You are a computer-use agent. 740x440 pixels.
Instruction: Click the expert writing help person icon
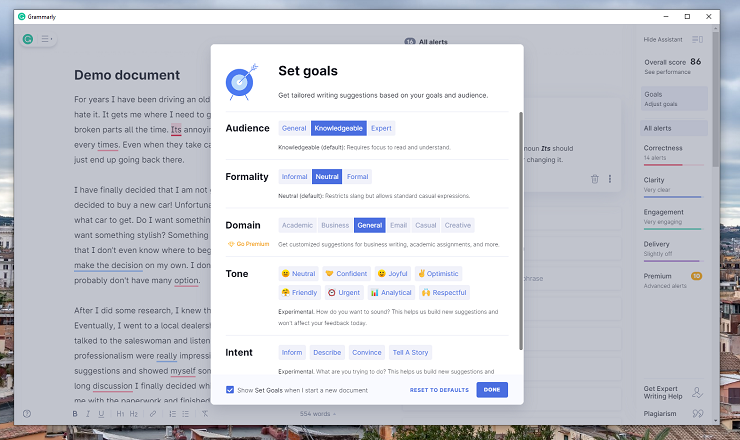click(x=697, y=392)
